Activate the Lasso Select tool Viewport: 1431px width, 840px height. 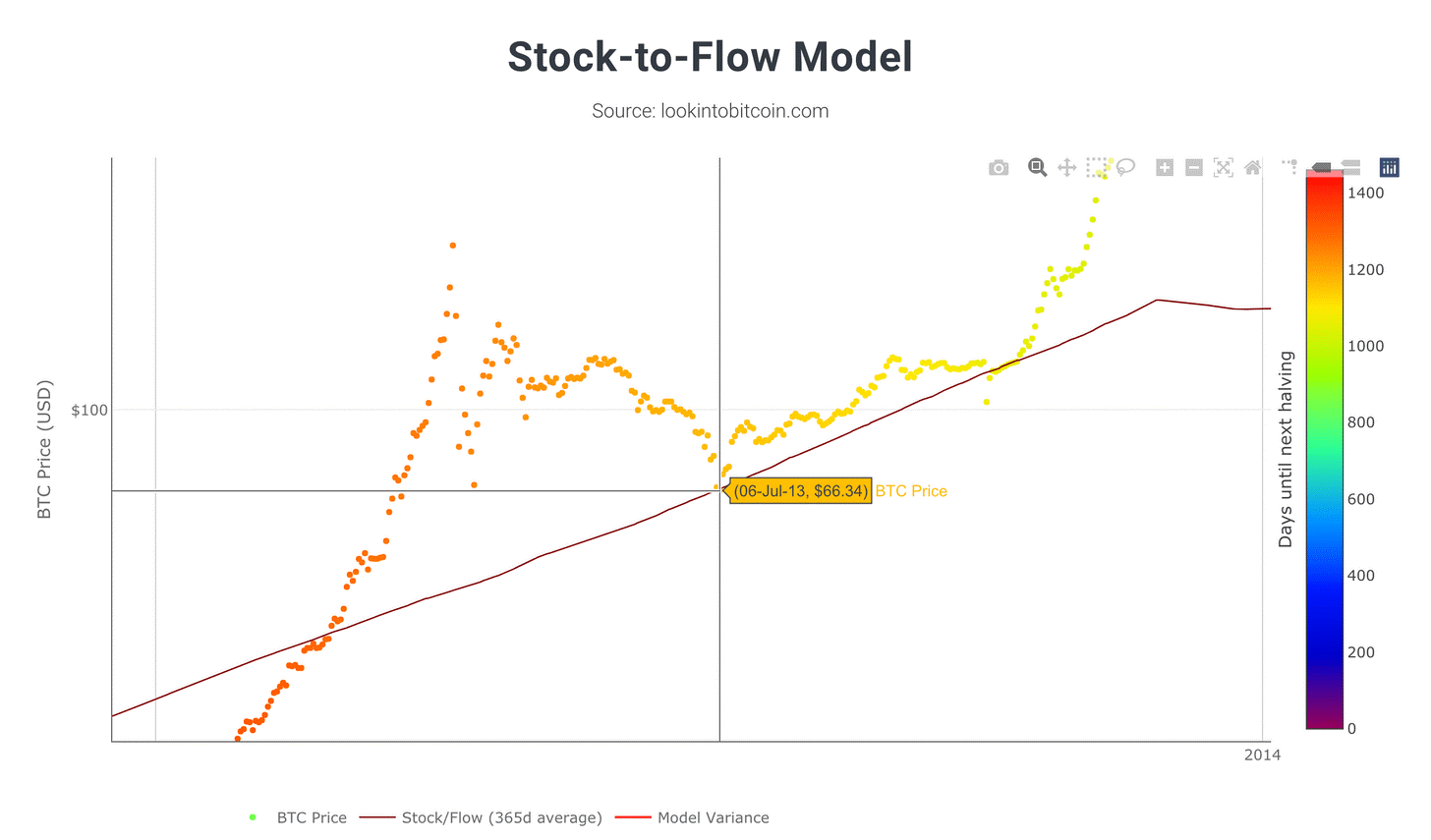click(x=1125, y=167)
